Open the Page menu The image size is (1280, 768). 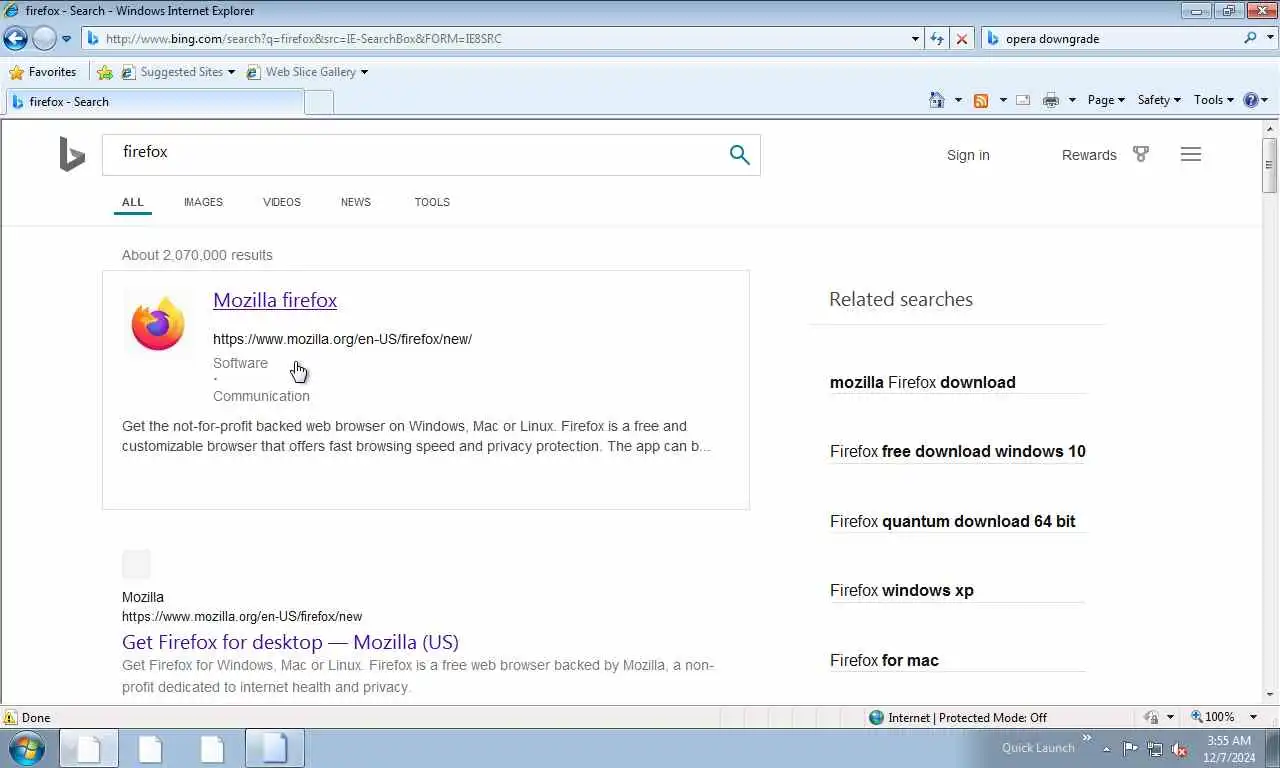click(x=1106, y=100)
